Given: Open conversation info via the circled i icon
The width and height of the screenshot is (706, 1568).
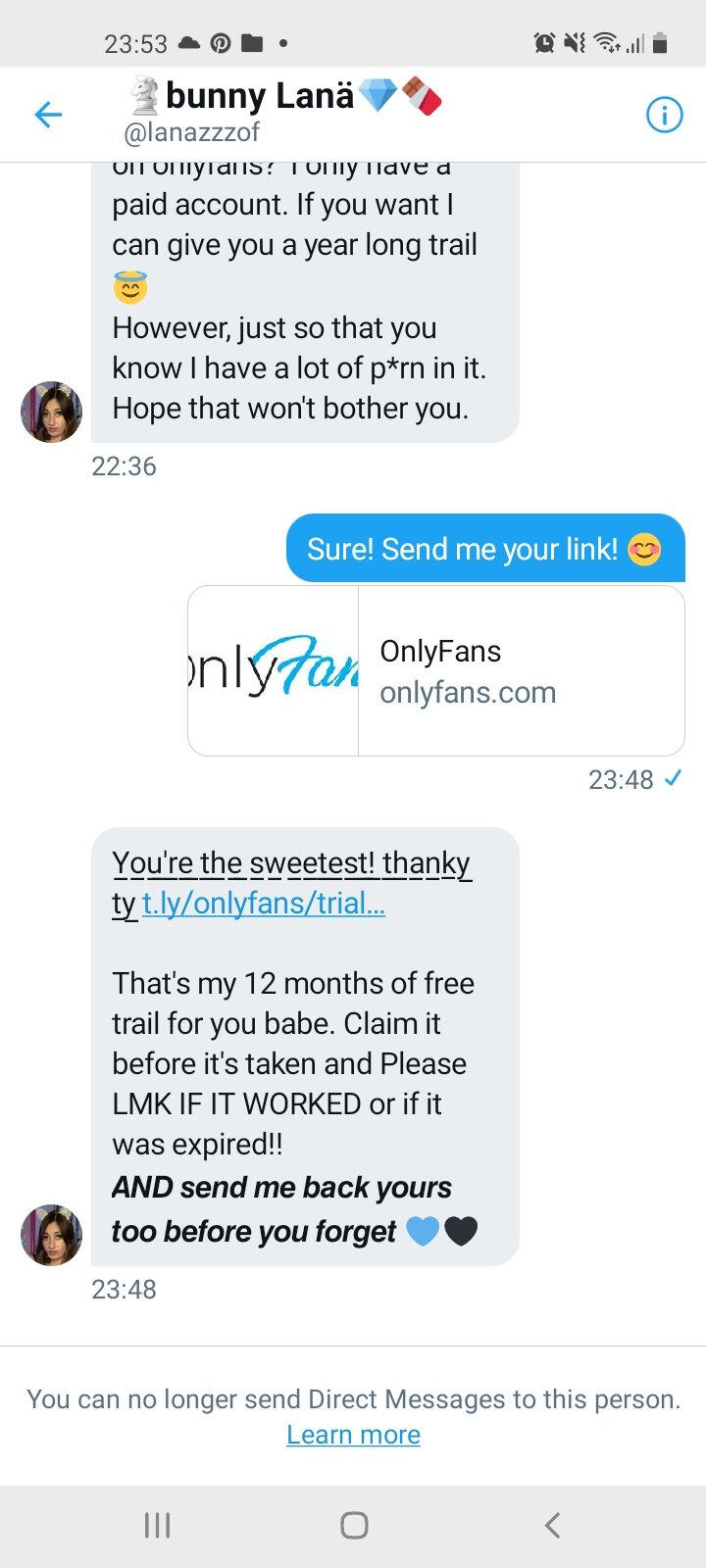Looking at the screenshot, I should click(664, 115).
